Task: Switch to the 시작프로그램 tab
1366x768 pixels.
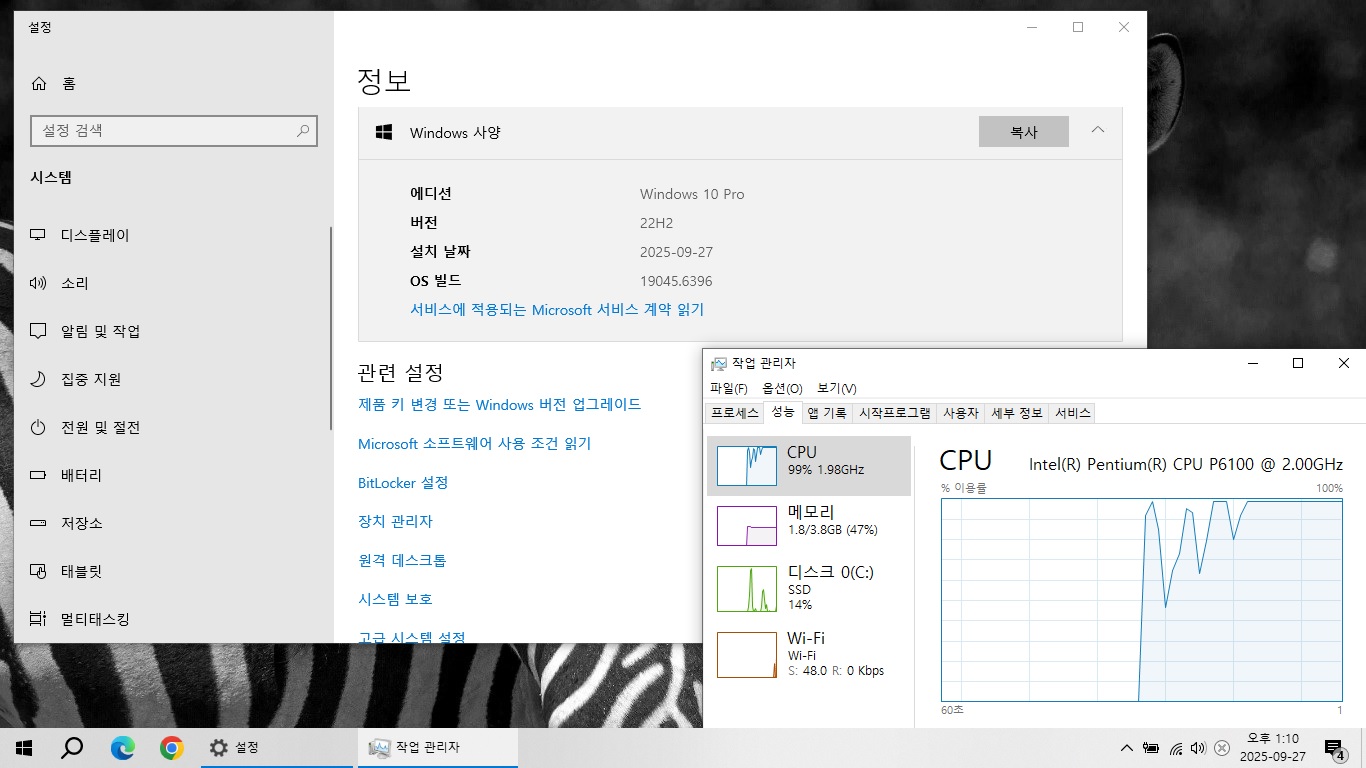Action: pos(895,413)
